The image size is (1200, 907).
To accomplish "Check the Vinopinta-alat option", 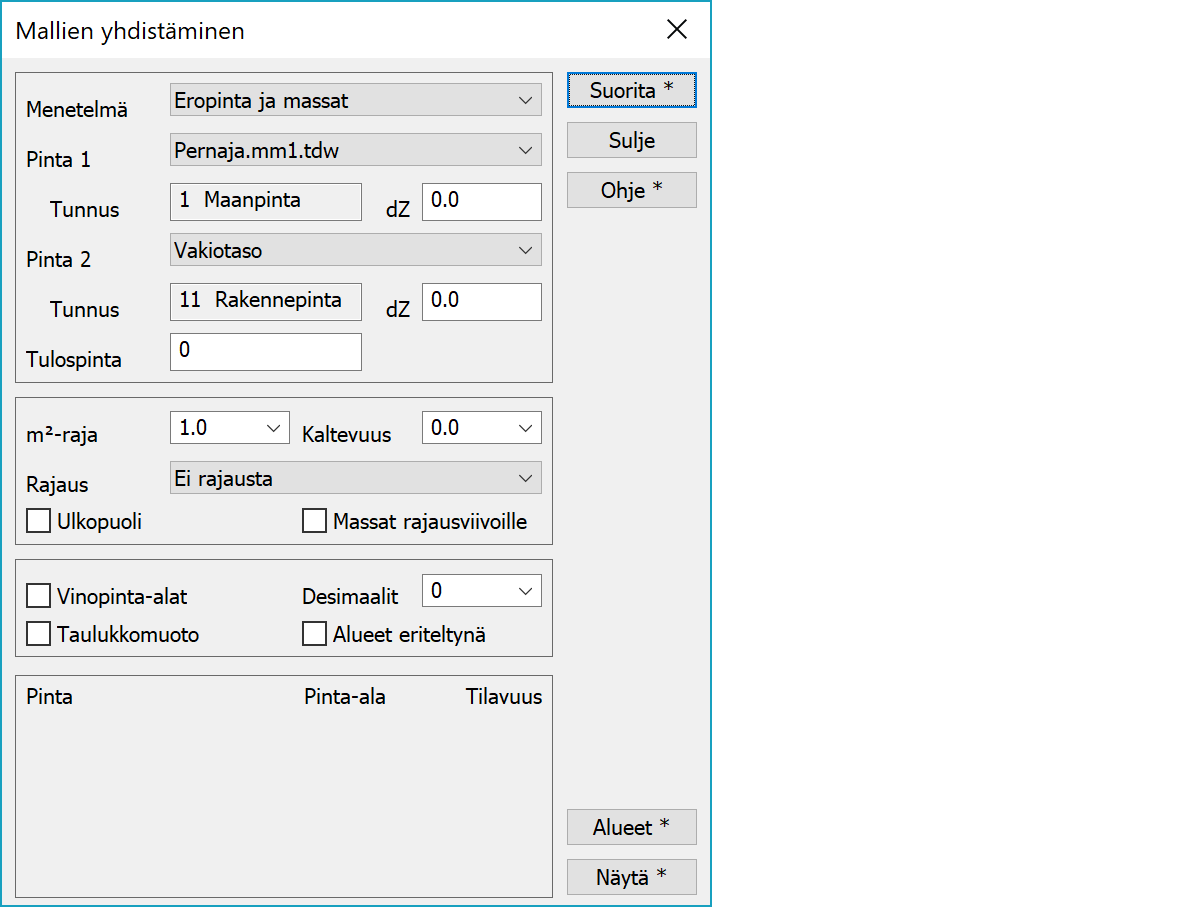I will 39,597.
